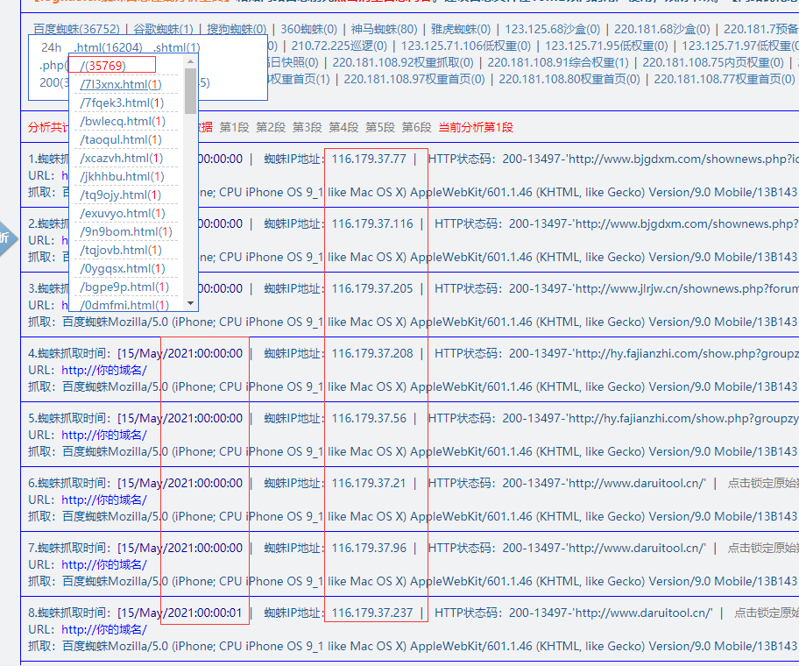The width and height of the screenshot is (799, 666).
Task: Select the 220.181.108.92权重抓取(0) filter
Action: click(403, 63)
